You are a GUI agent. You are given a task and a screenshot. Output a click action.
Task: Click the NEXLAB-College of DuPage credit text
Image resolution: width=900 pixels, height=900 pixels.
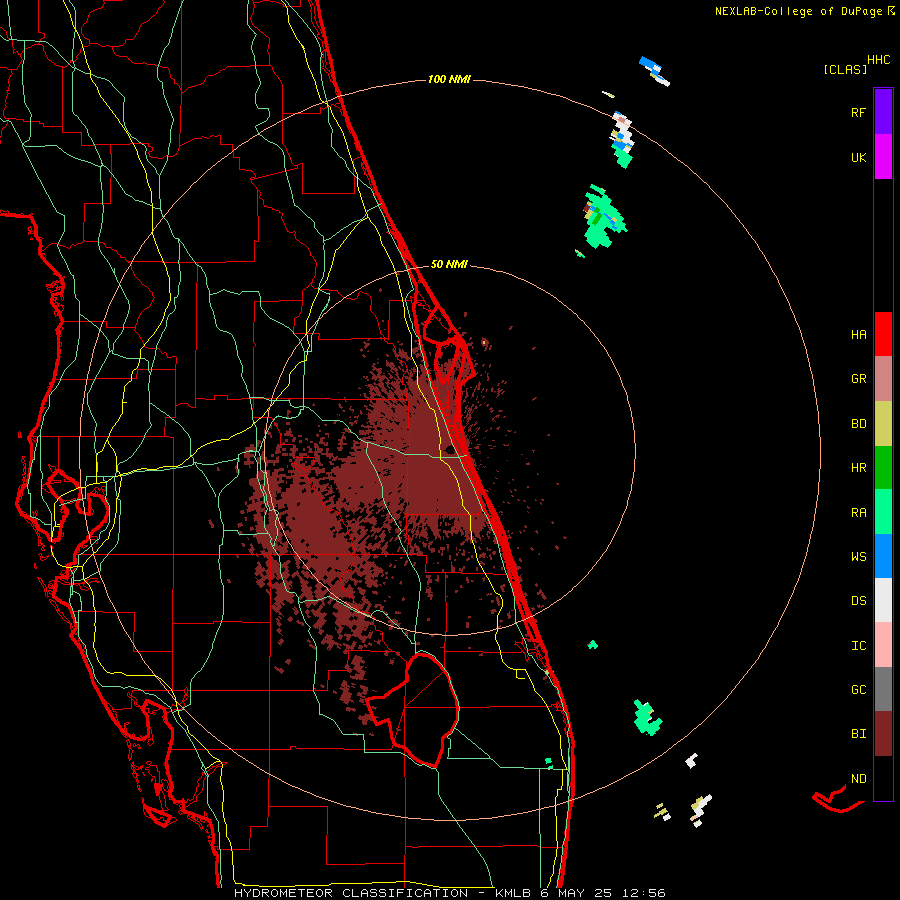(x=798, y=11)
